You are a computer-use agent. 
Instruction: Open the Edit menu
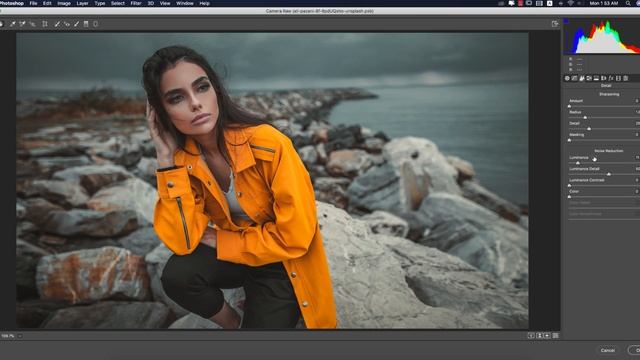[47, 3]
